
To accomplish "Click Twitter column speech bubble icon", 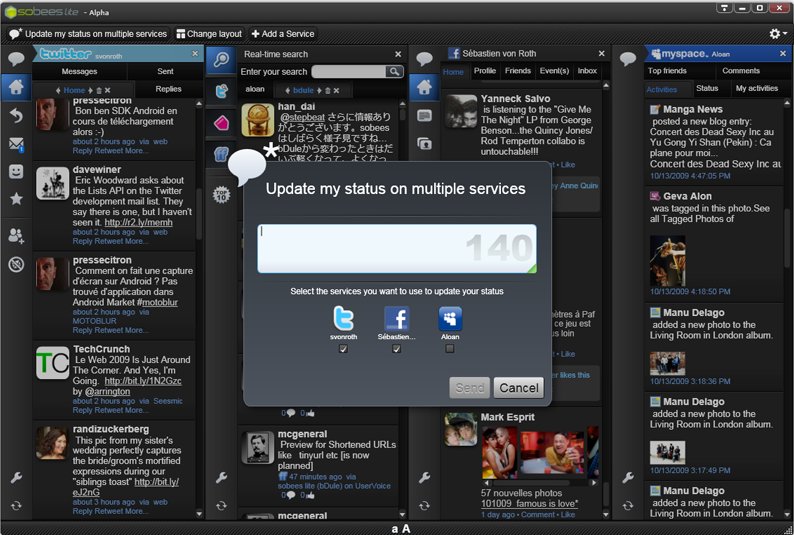I will click(16, 59).
